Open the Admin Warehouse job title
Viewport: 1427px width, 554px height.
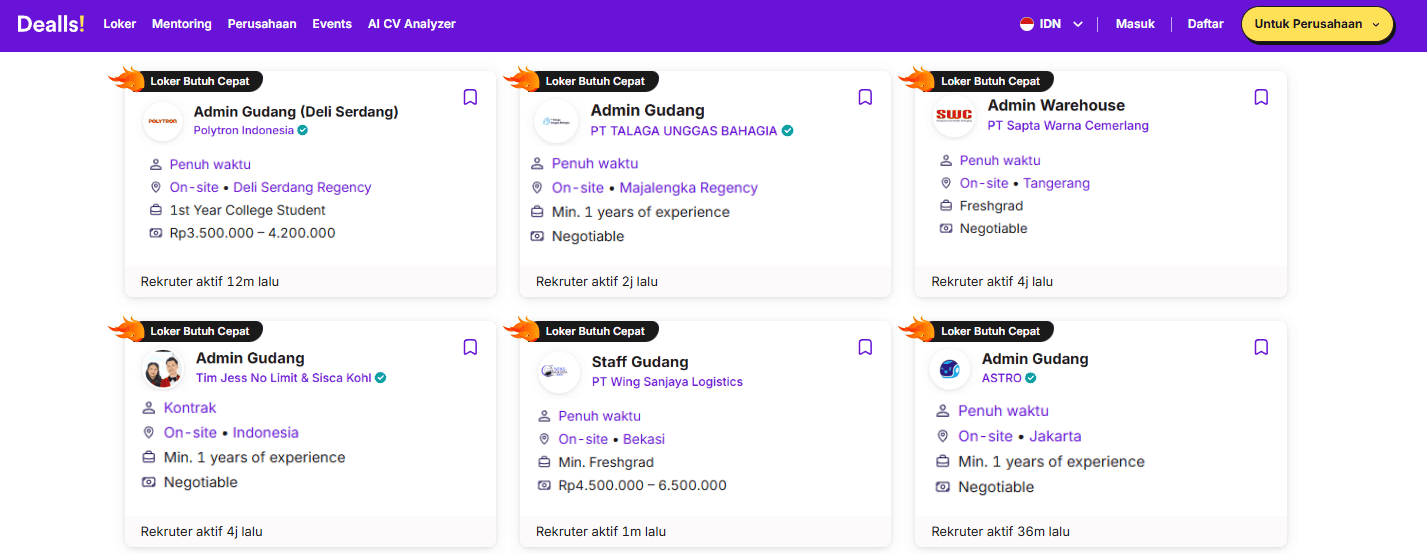pos(1056,105)
